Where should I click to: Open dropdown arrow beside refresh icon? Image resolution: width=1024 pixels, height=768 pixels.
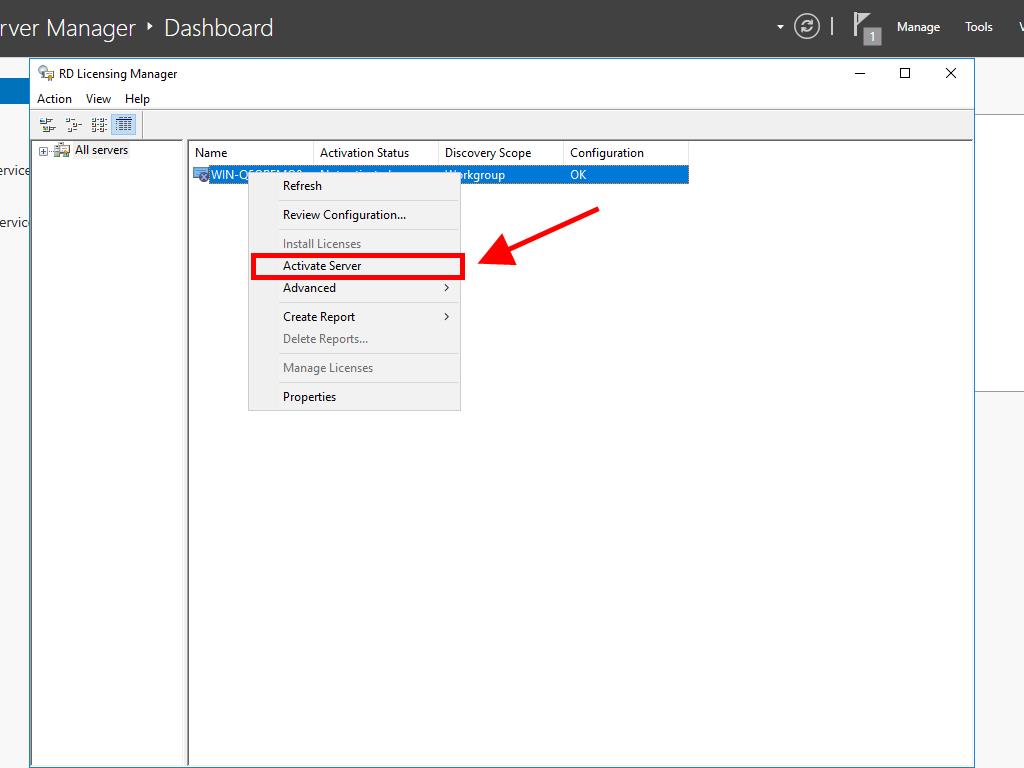pyautogui.click(x=780, y=27)
